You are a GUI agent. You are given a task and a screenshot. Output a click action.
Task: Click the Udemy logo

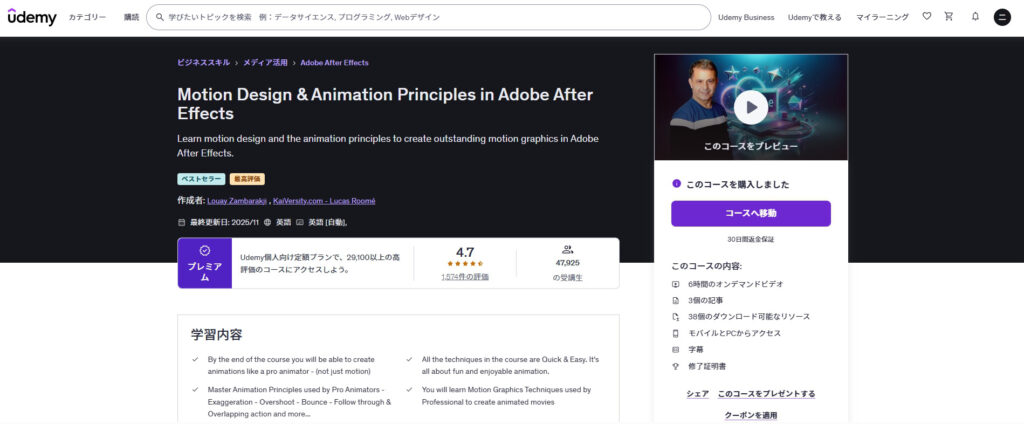point(33,17)
